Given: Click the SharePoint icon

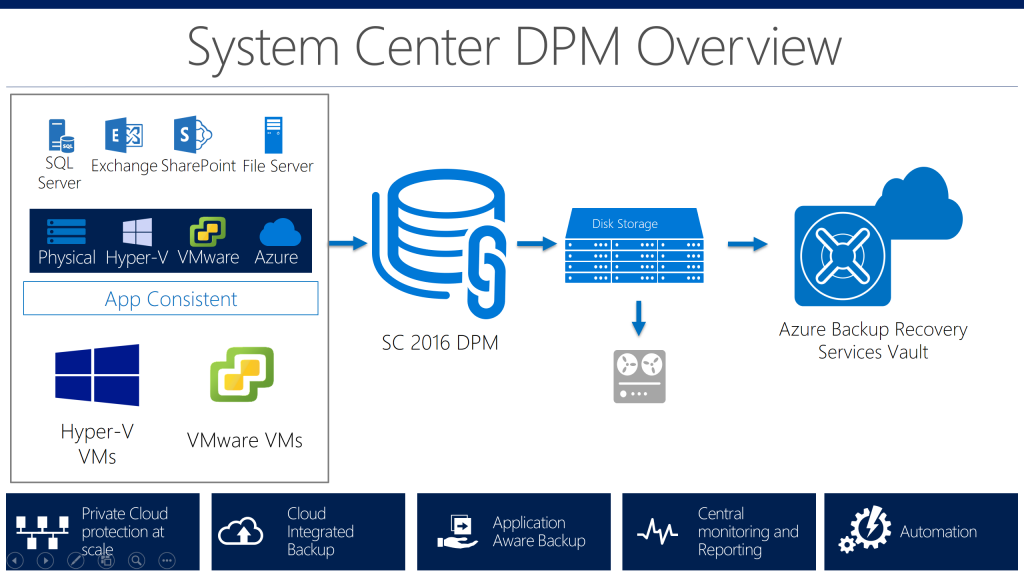Looking at the screenshot, I should pos(193,135).
